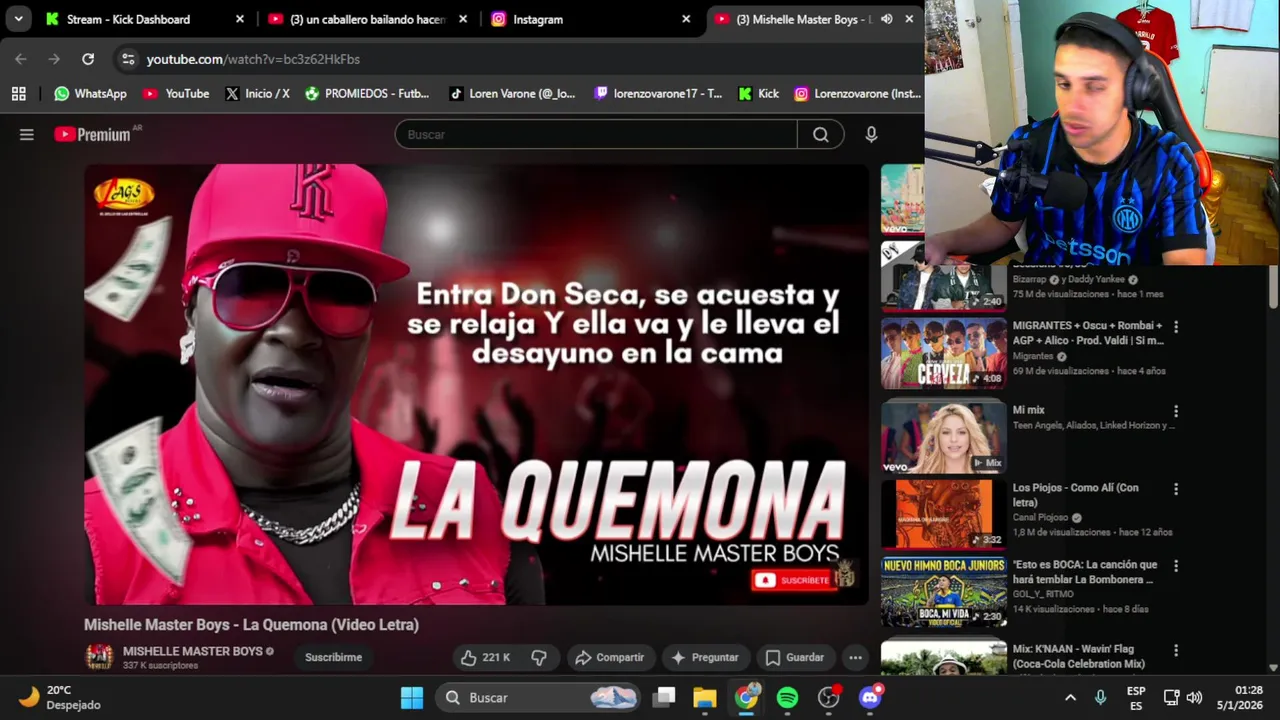Open the YouTube bookmark

point(176,93)
